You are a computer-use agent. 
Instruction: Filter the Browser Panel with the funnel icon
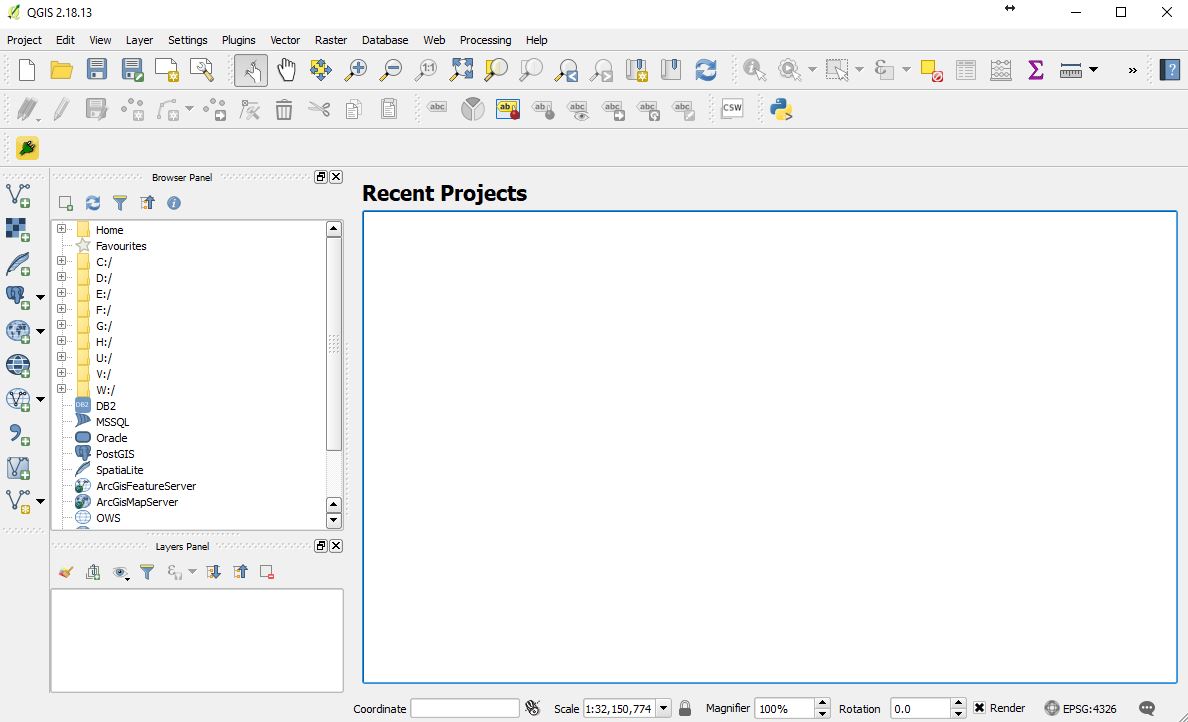pos(120,203)
